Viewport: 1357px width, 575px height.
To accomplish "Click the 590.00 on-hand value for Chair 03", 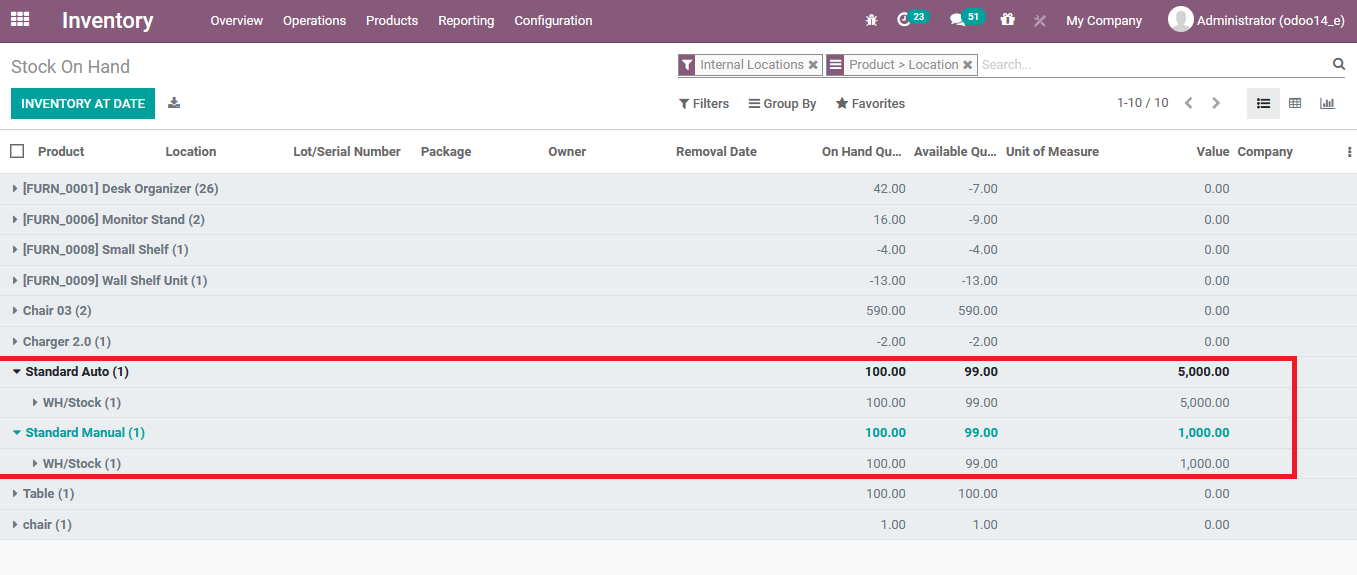I will [886, 311].
